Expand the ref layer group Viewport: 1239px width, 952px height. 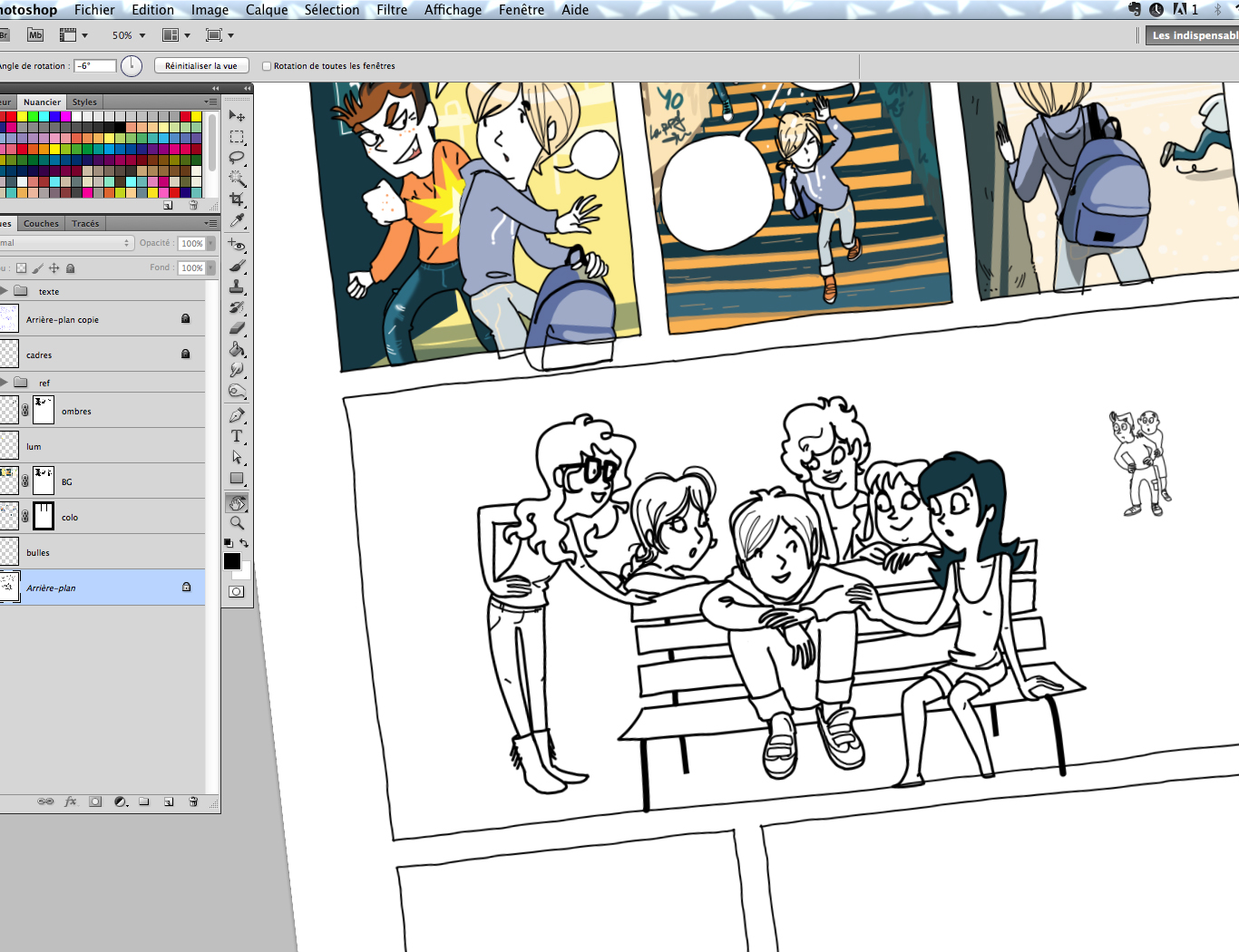pos(5,383)
